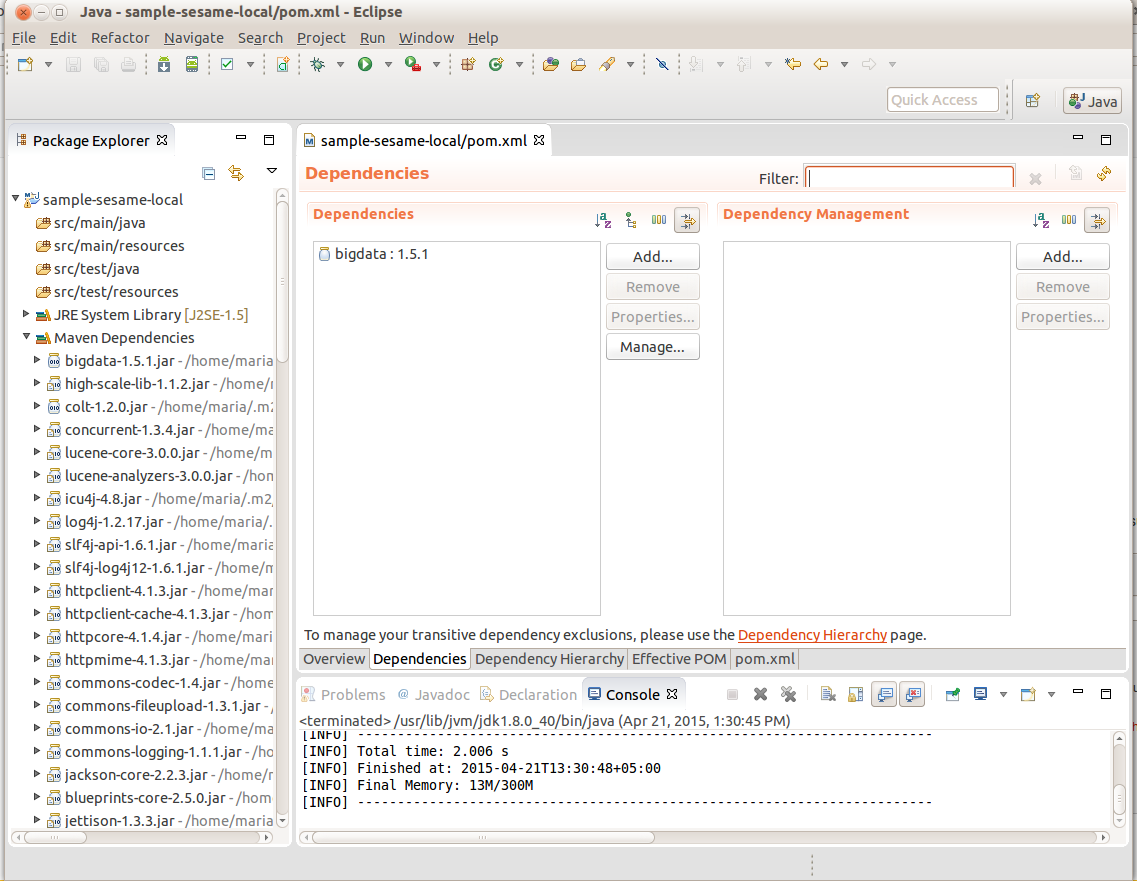Open the Package Explorer view menu triangle
This screenshot has width=1137, height=881.
(x=272, y=171)
